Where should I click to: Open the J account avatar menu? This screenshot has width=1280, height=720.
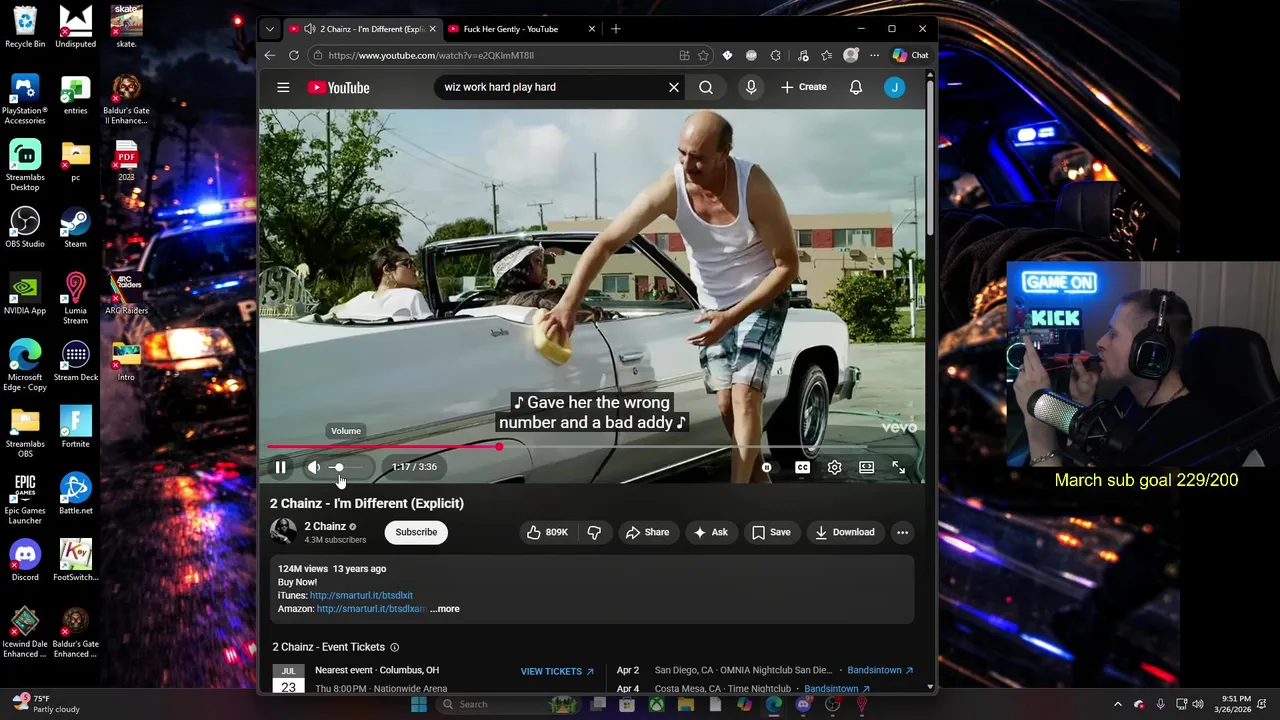895,87
